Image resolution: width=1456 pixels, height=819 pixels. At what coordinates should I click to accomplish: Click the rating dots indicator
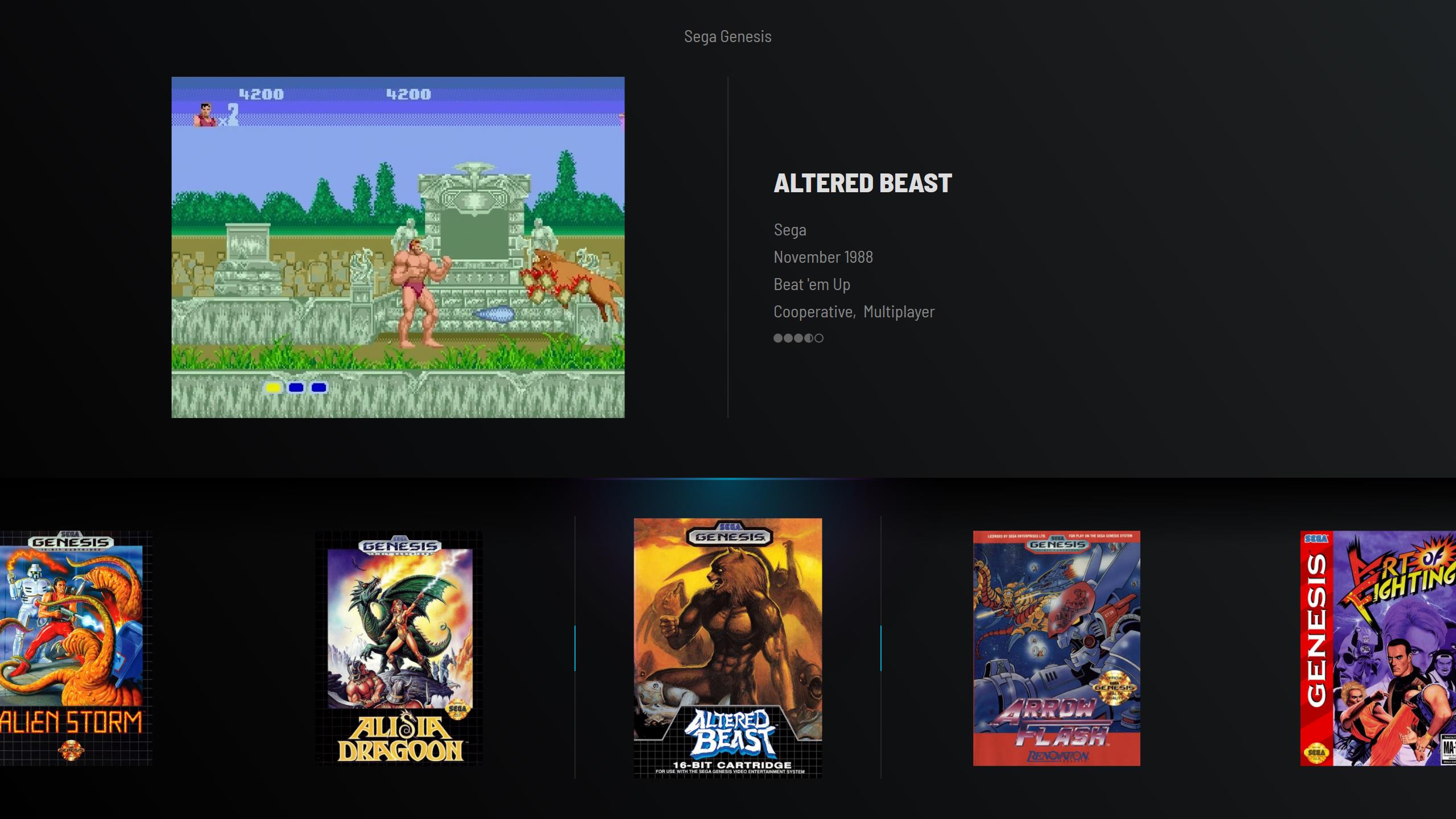point(799,338)
